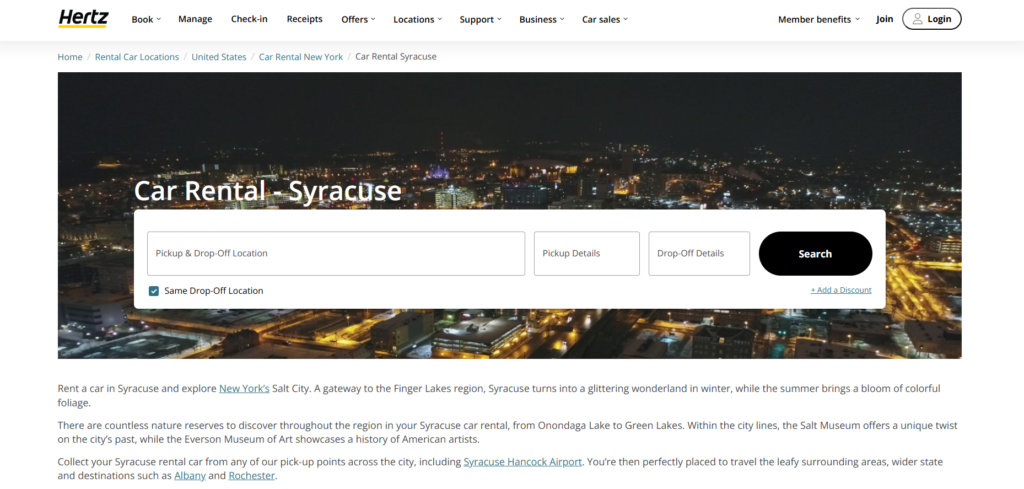The image size is (1024, 489).
Task: Uncheck Same Drop-Off Location checkbox
Action: pos(153,291)
